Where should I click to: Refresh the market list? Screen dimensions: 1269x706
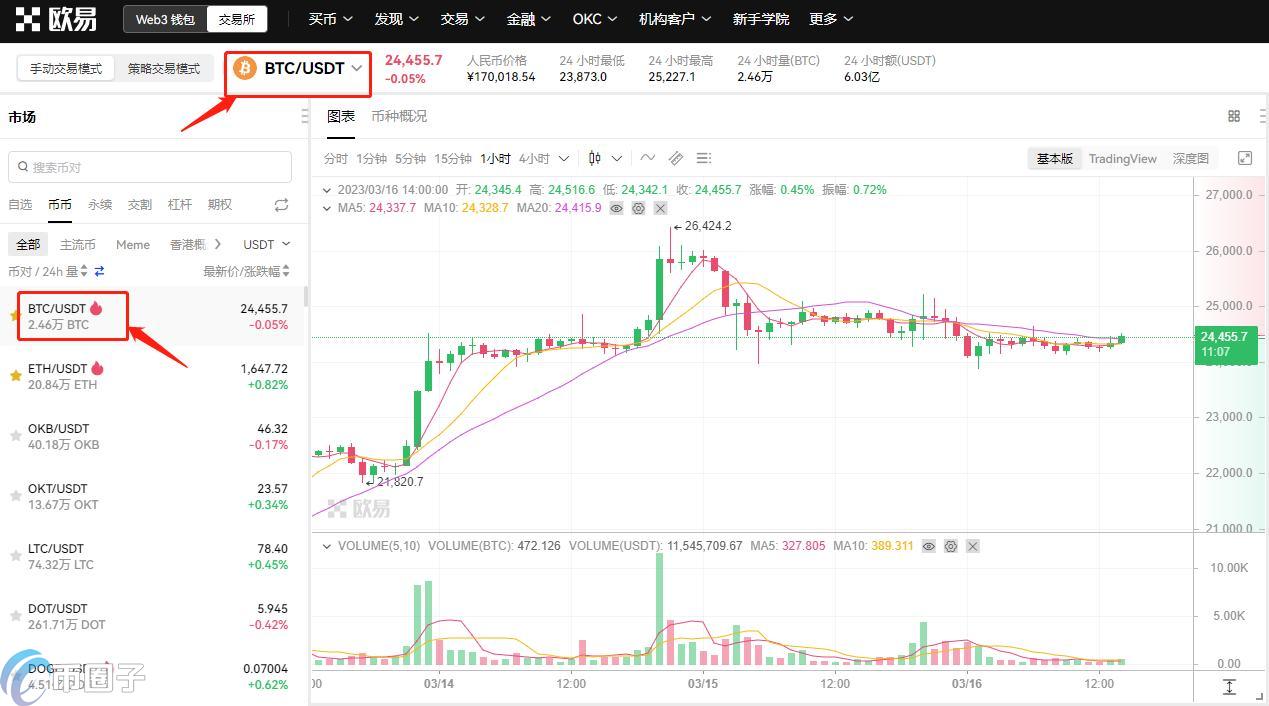281,205
